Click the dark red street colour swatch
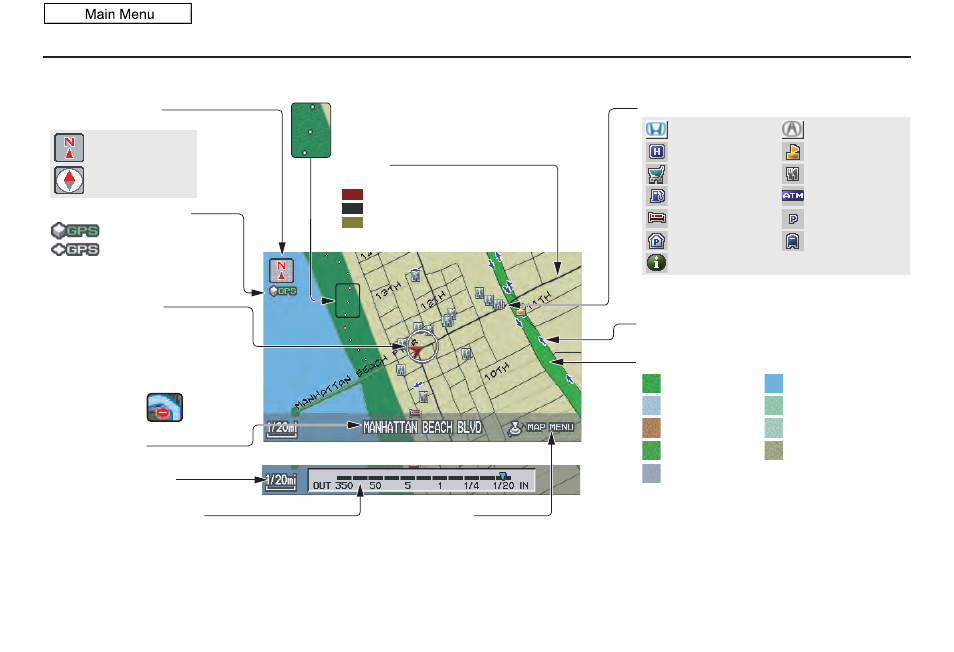The width and height of the screenshot is (954, 652). (x=352, y=195)
